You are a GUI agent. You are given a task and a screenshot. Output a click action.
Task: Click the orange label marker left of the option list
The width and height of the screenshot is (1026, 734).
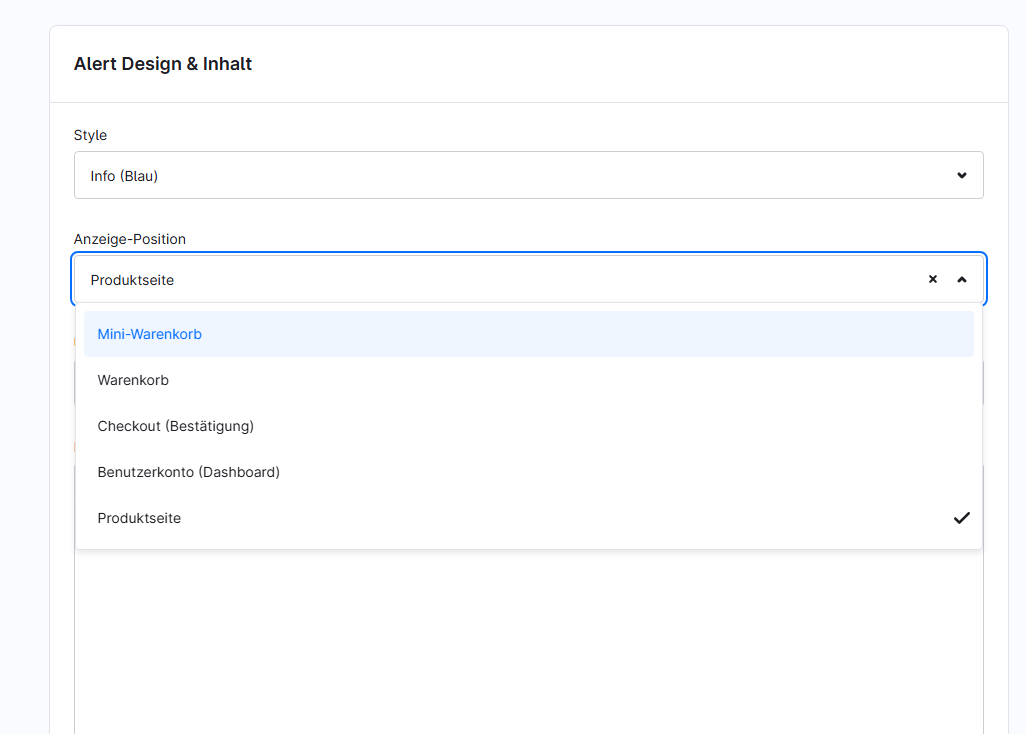click(74, 342)
